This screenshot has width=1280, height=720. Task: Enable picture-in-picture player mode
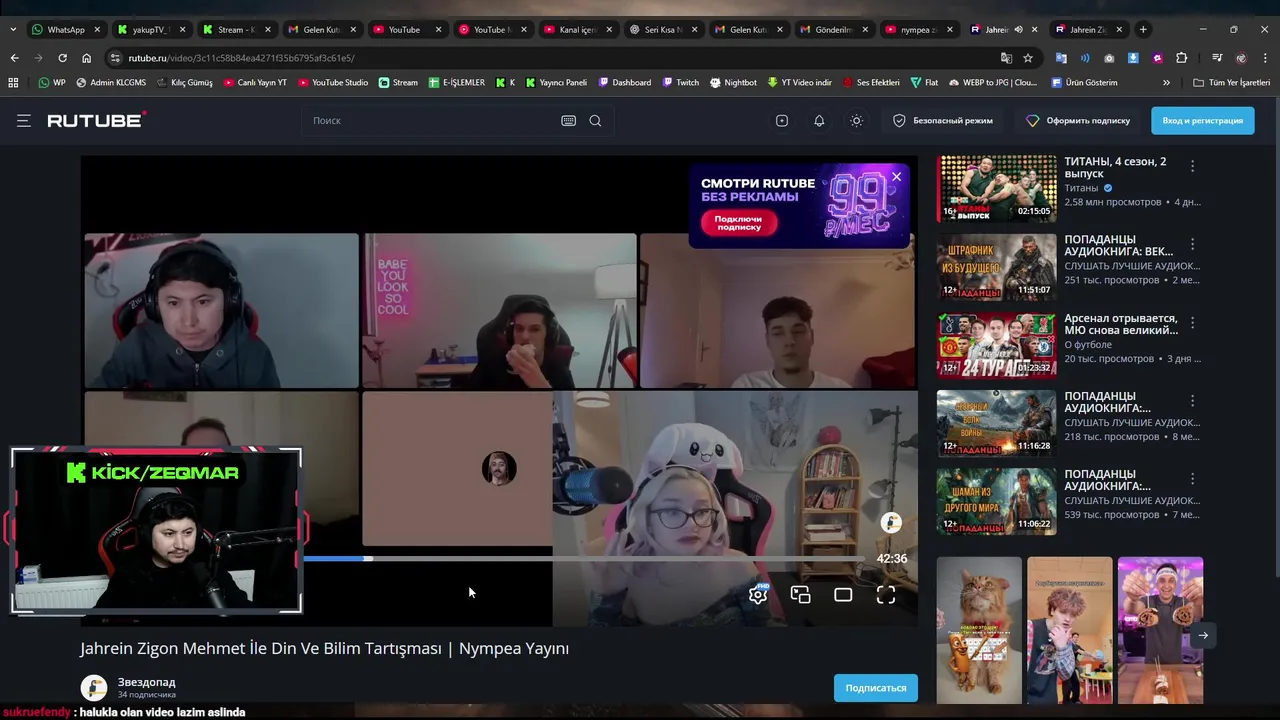[x=800, y=595]
